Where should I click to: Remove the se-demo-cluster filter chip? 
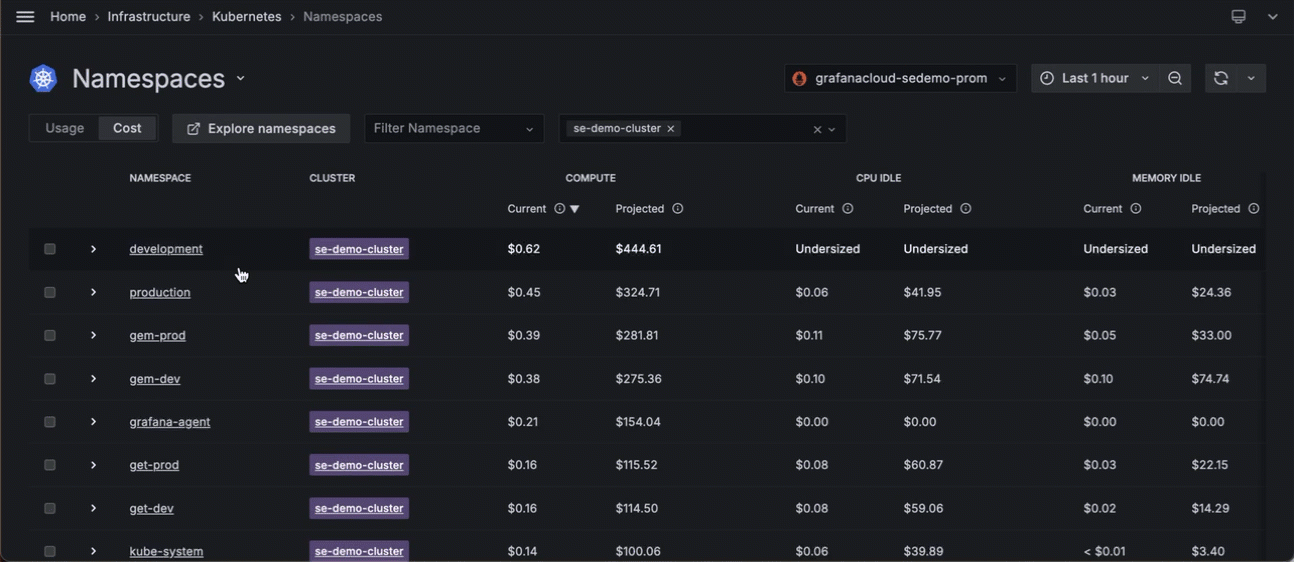click(x=671, y=129)
